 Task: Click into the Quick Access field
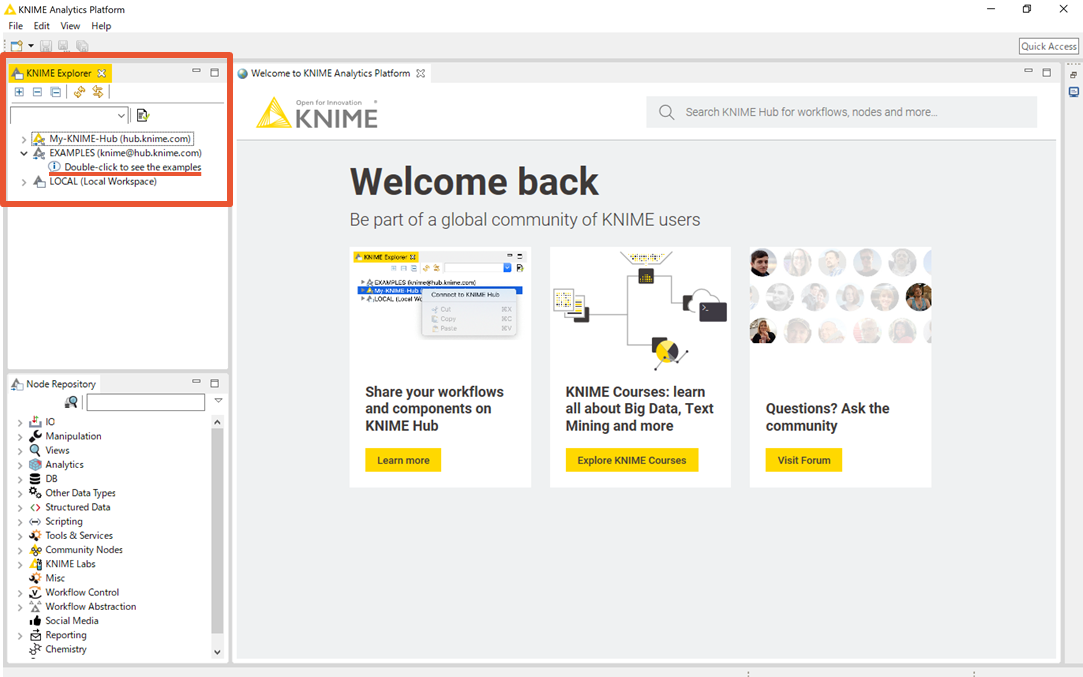[1048, 46]
